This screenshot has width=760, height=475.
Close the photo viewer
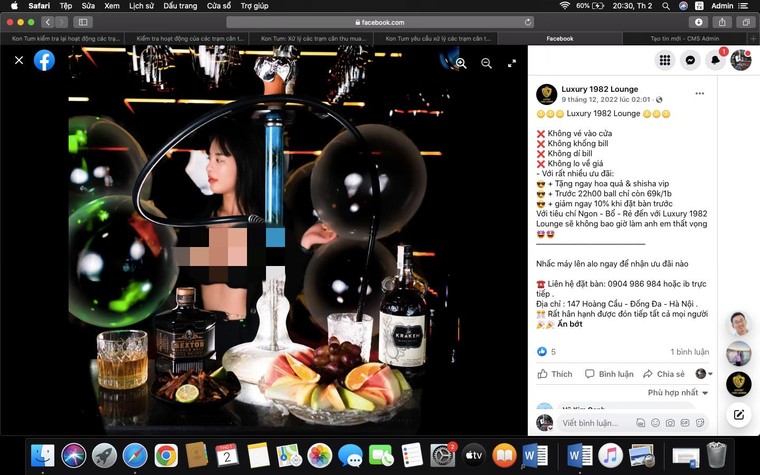coord(19,60)
